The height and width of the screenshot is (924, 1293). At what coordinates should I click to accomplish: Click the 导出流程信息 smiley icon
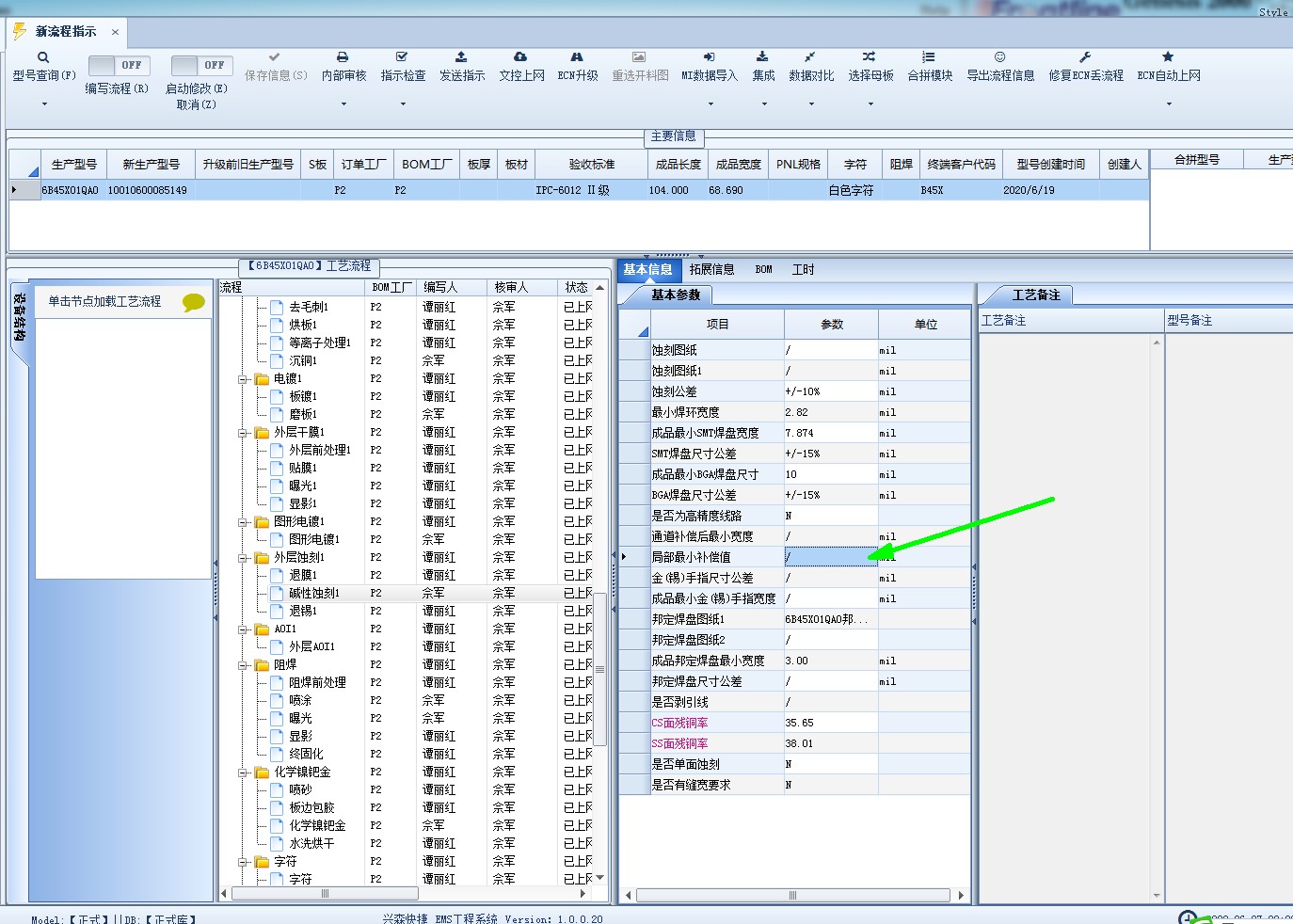(1000, 57)
